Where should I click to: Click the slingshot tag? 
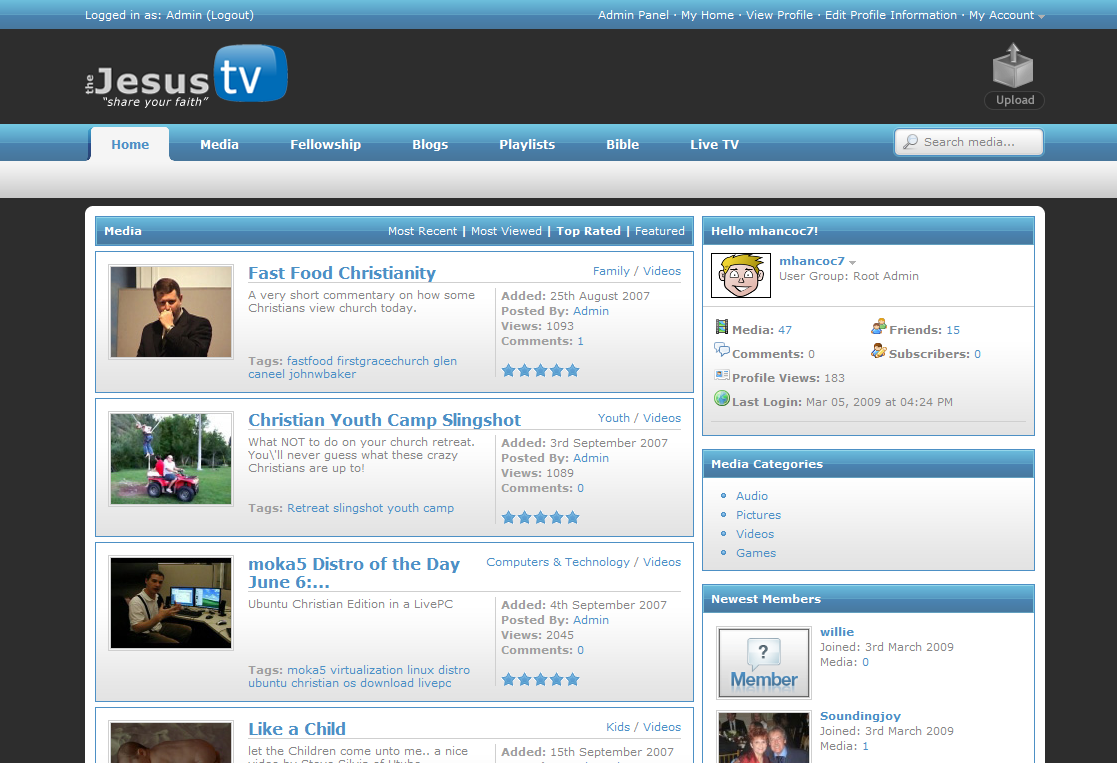tap(358, 508)
